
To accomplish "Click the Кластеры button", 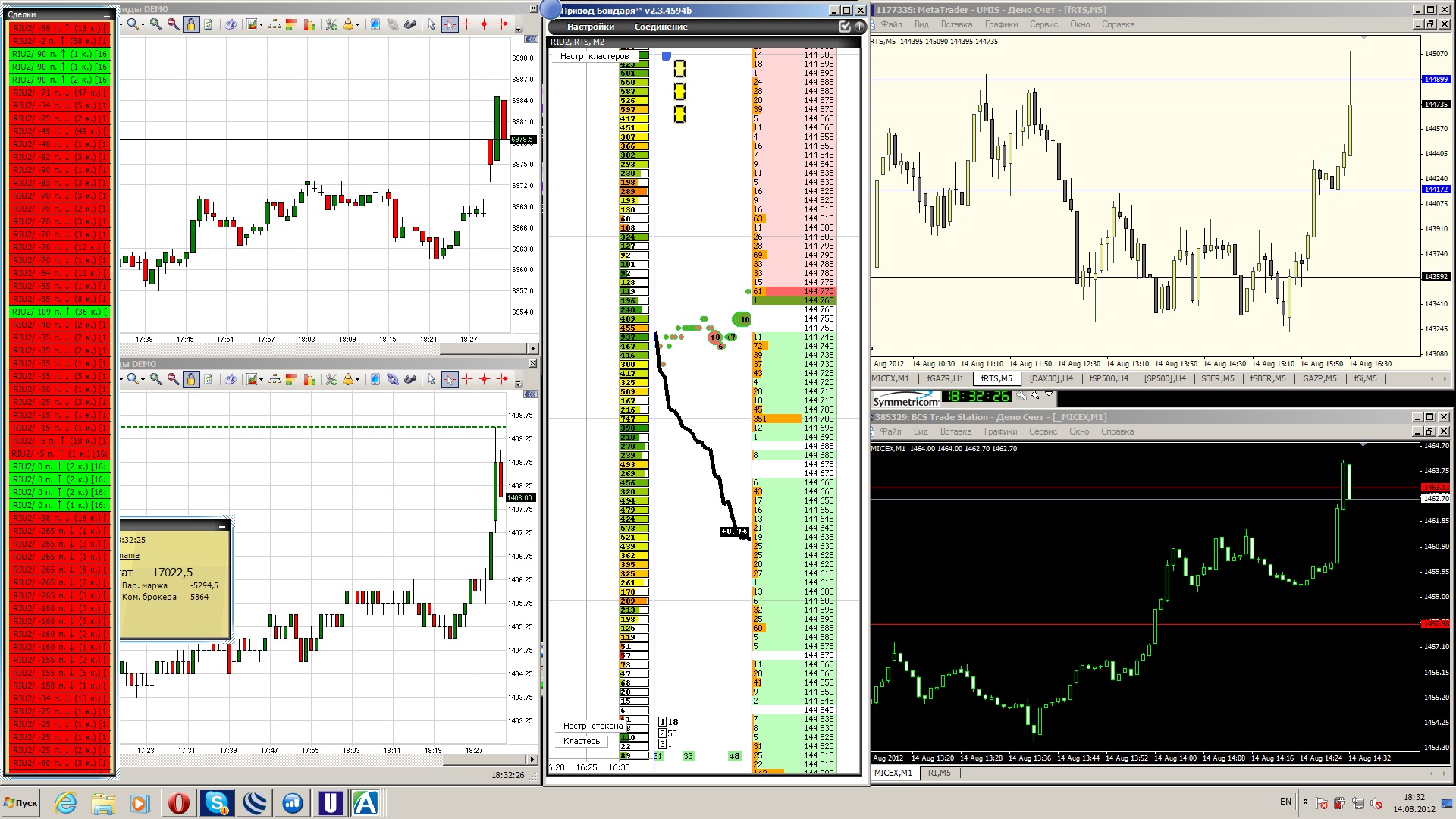I will pos(582,741).
